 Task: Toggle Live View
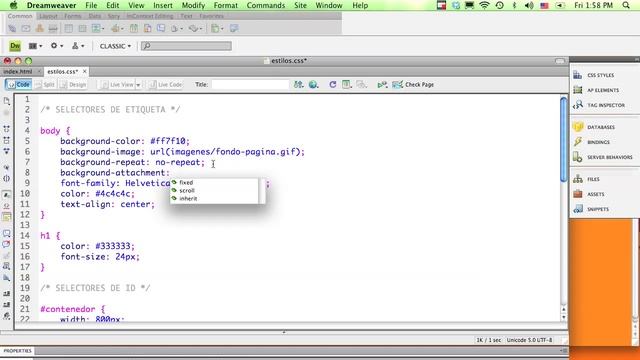tap(117, 84)
